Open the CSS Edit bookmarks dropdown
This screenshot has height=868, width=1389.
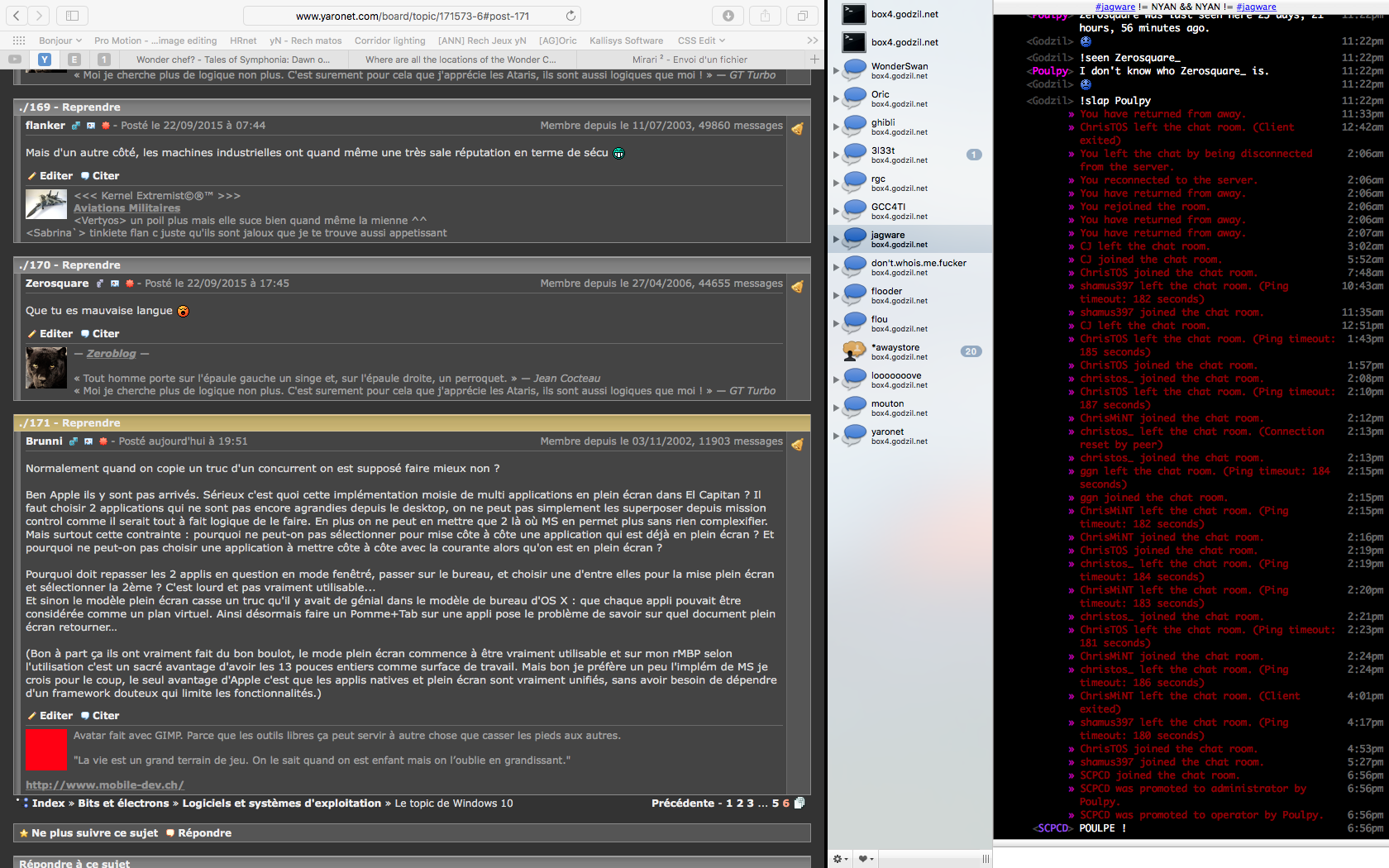[x=701, y=41]
